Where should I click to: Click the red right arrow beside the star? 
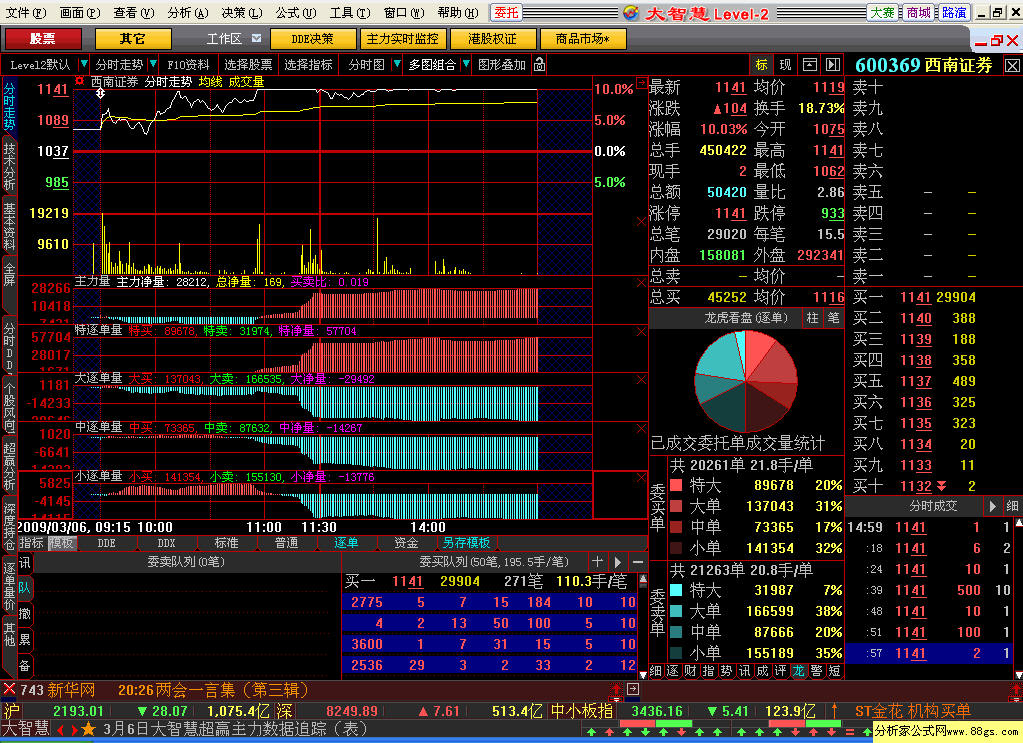click(x=76, y=729)
